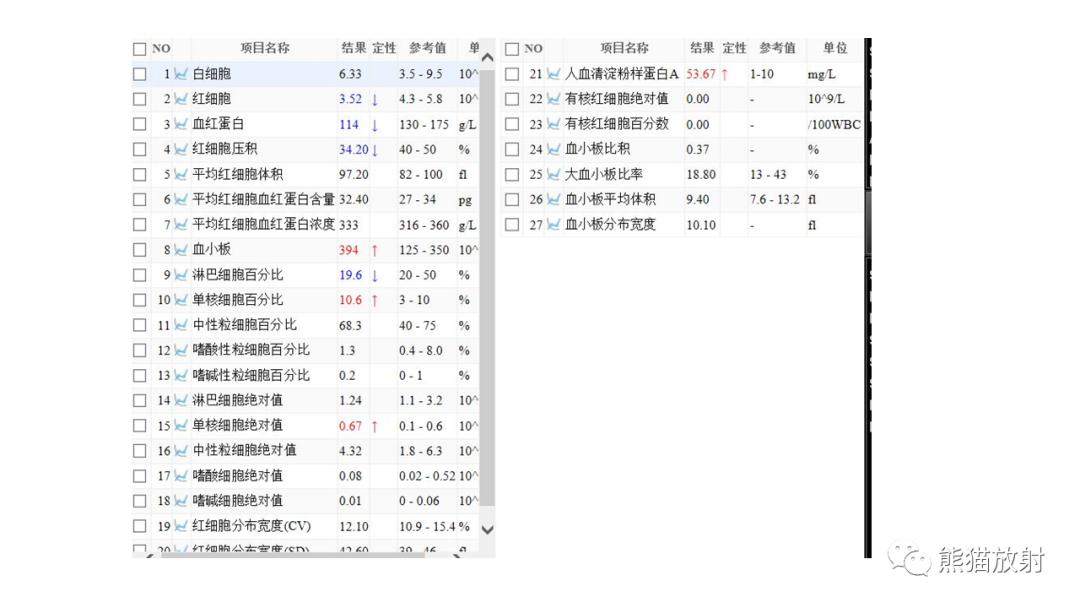
Task: Click the 定性 header in right table
Action: (x=734, y=48)
